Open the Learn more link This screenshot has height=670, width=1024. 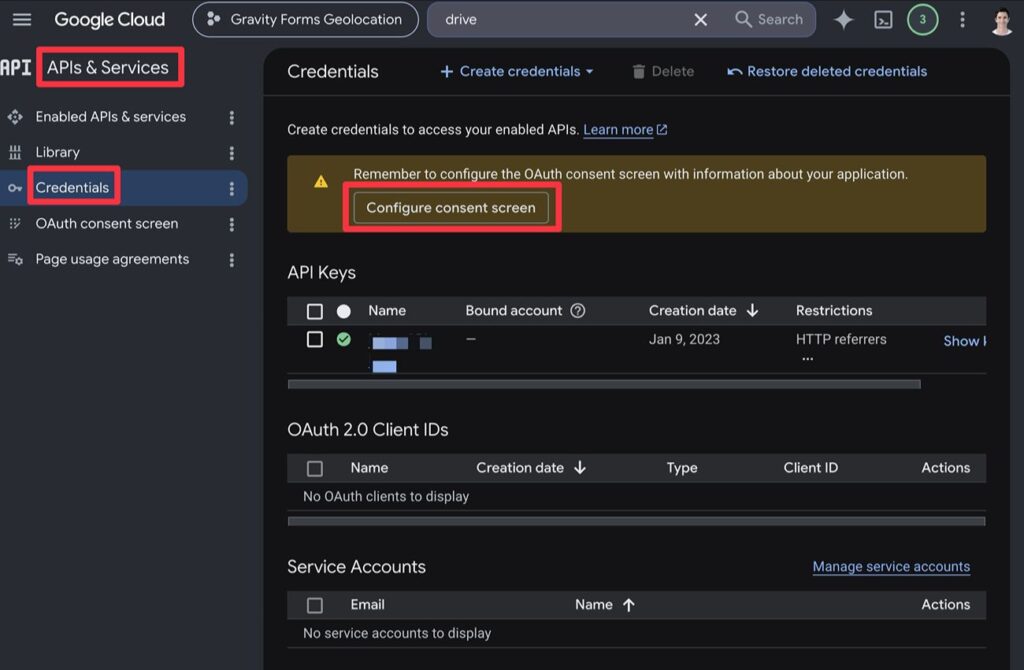(625, 129)
